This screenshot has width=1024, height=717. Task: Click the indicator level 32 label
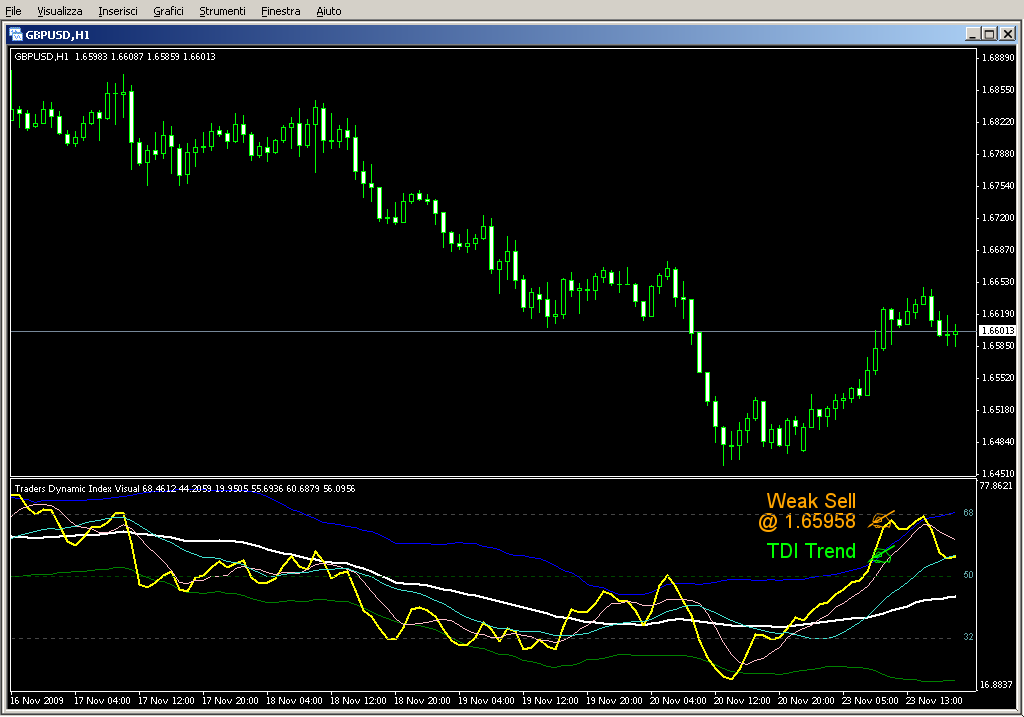pos(968,637)
